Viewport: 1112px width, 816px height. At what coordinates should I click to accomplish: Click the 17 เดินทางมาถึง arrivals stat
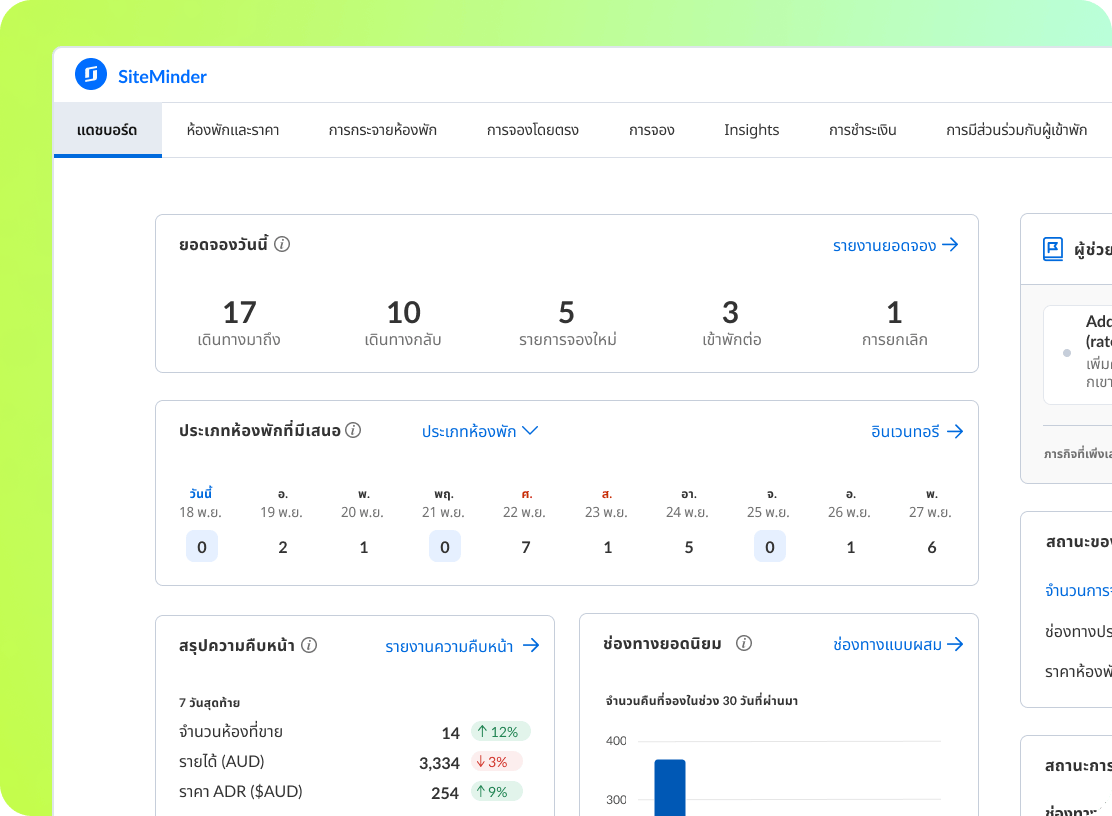(239, 324)
